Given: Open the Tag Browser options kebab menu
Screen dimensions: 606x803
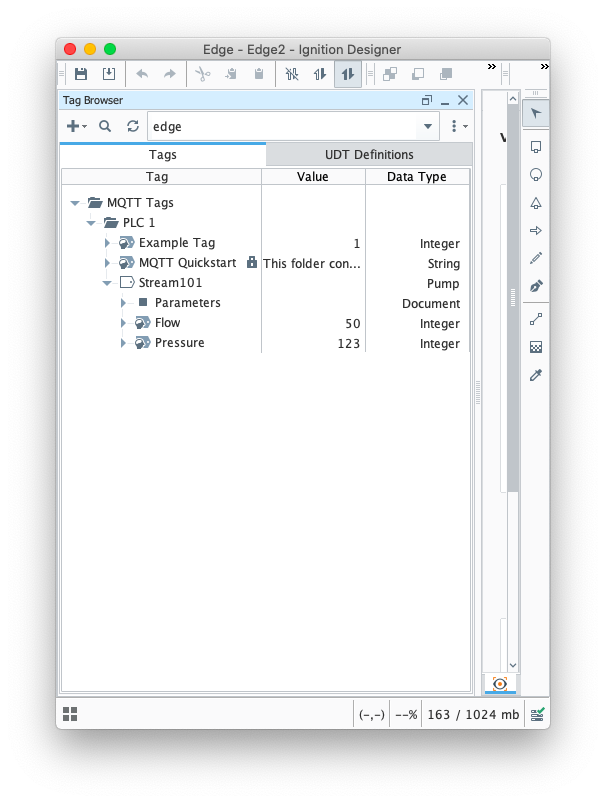Looking at the screenshot, I should [x=458, y=126].
